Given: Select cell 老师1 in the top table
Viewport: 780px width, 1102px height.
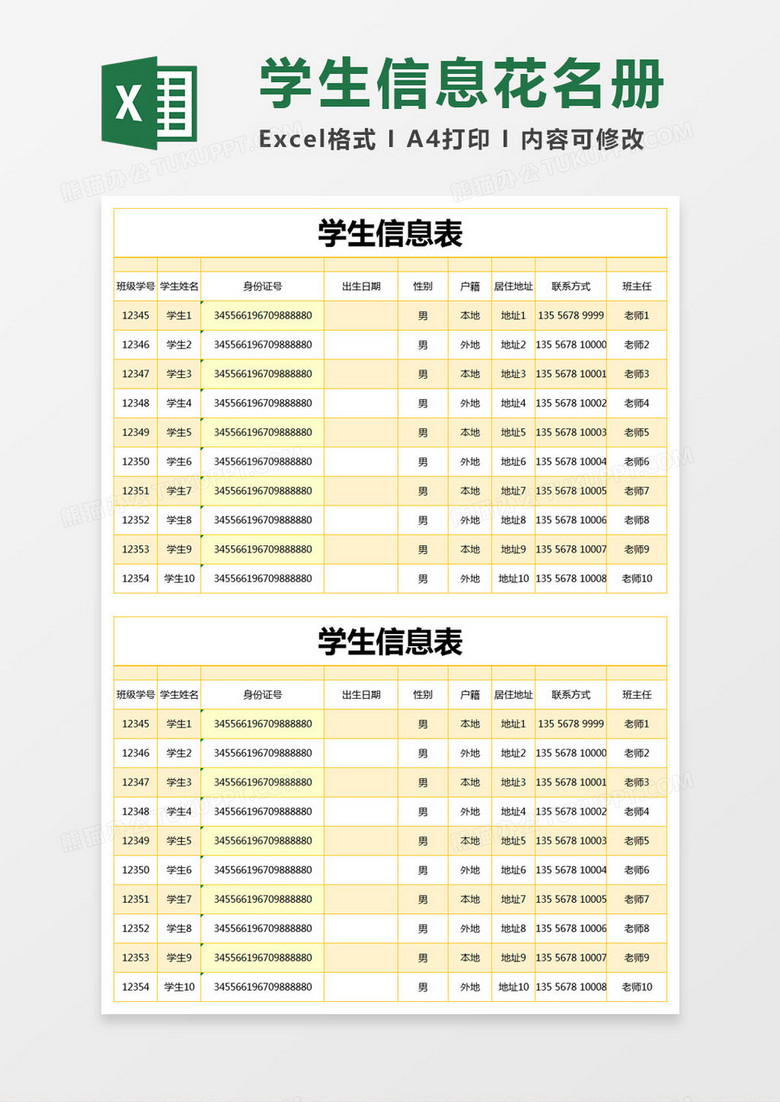Looking at the screenshot, I should [637, 316].
